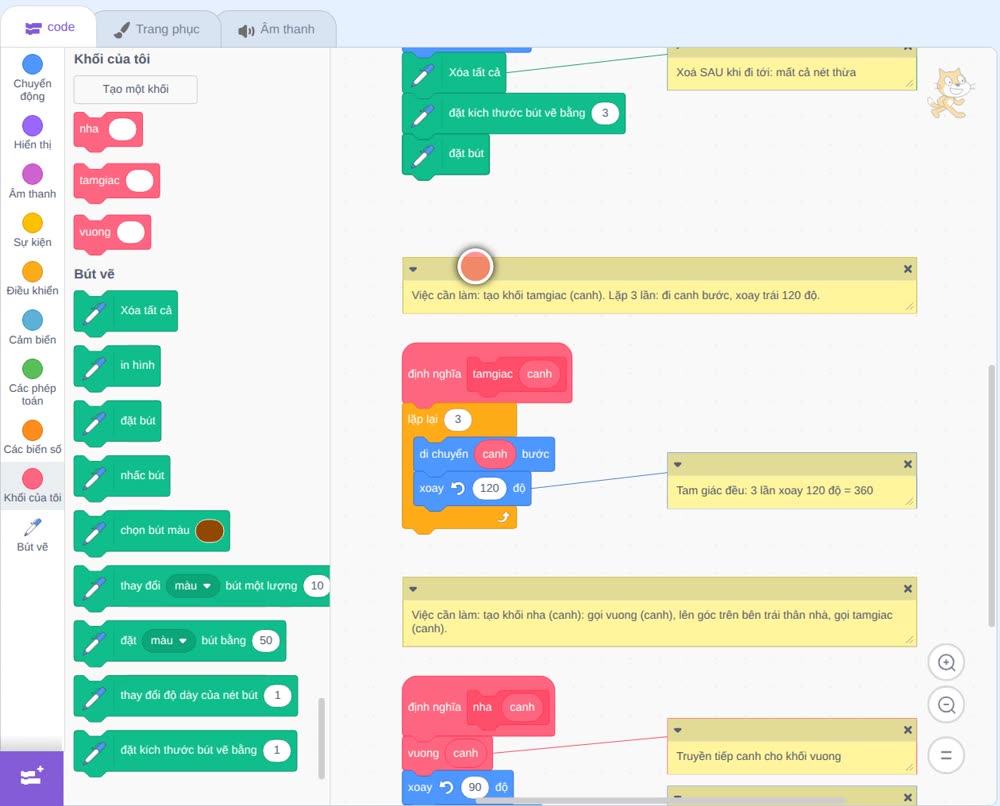Zoom in on the workspace
Screen dimensions: 1000x806
click(946, 663)
